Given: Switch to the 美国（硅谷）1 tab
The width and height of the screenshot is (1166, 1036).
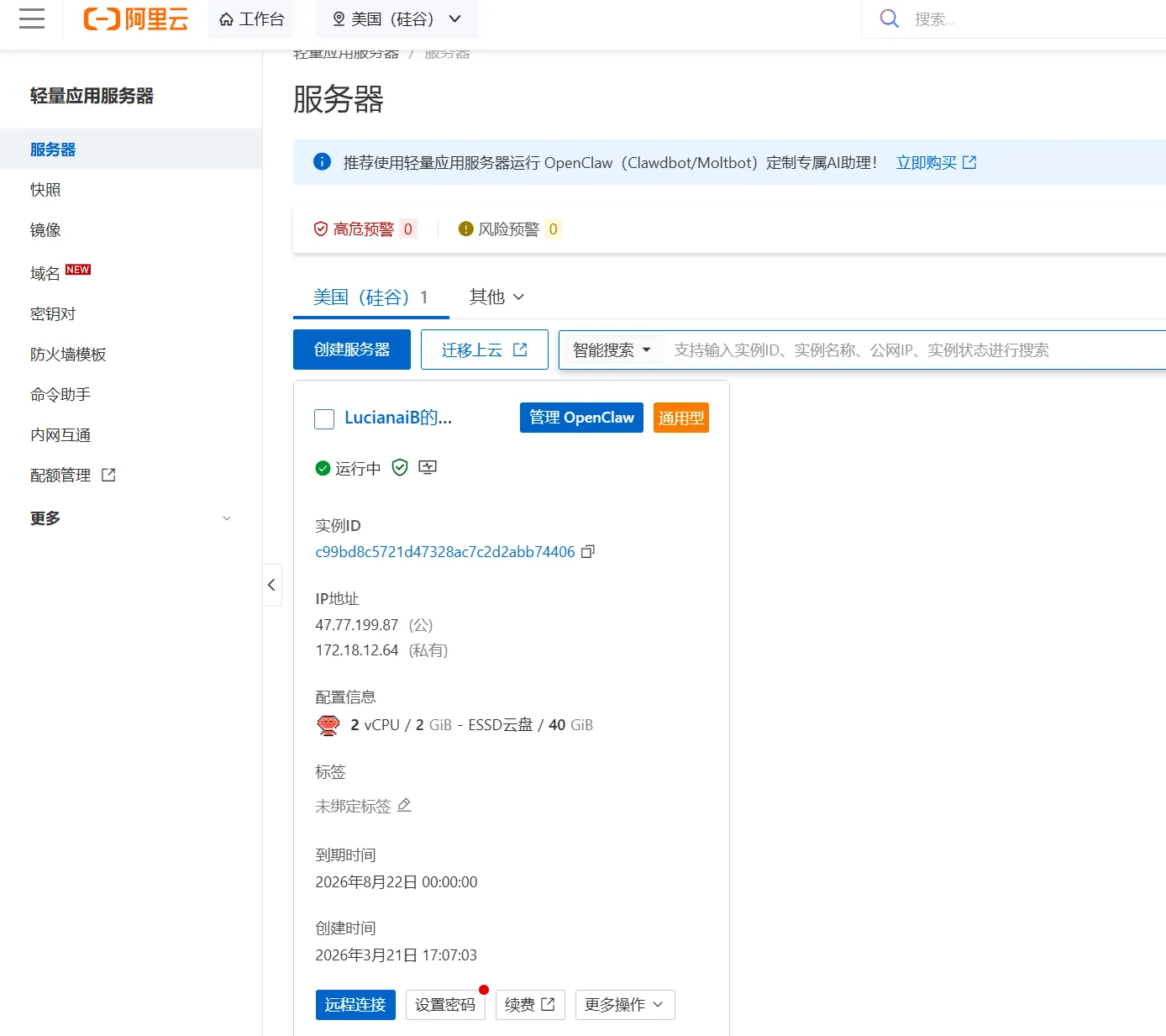Looking at the screenshot, I should (x=371, y=297).
